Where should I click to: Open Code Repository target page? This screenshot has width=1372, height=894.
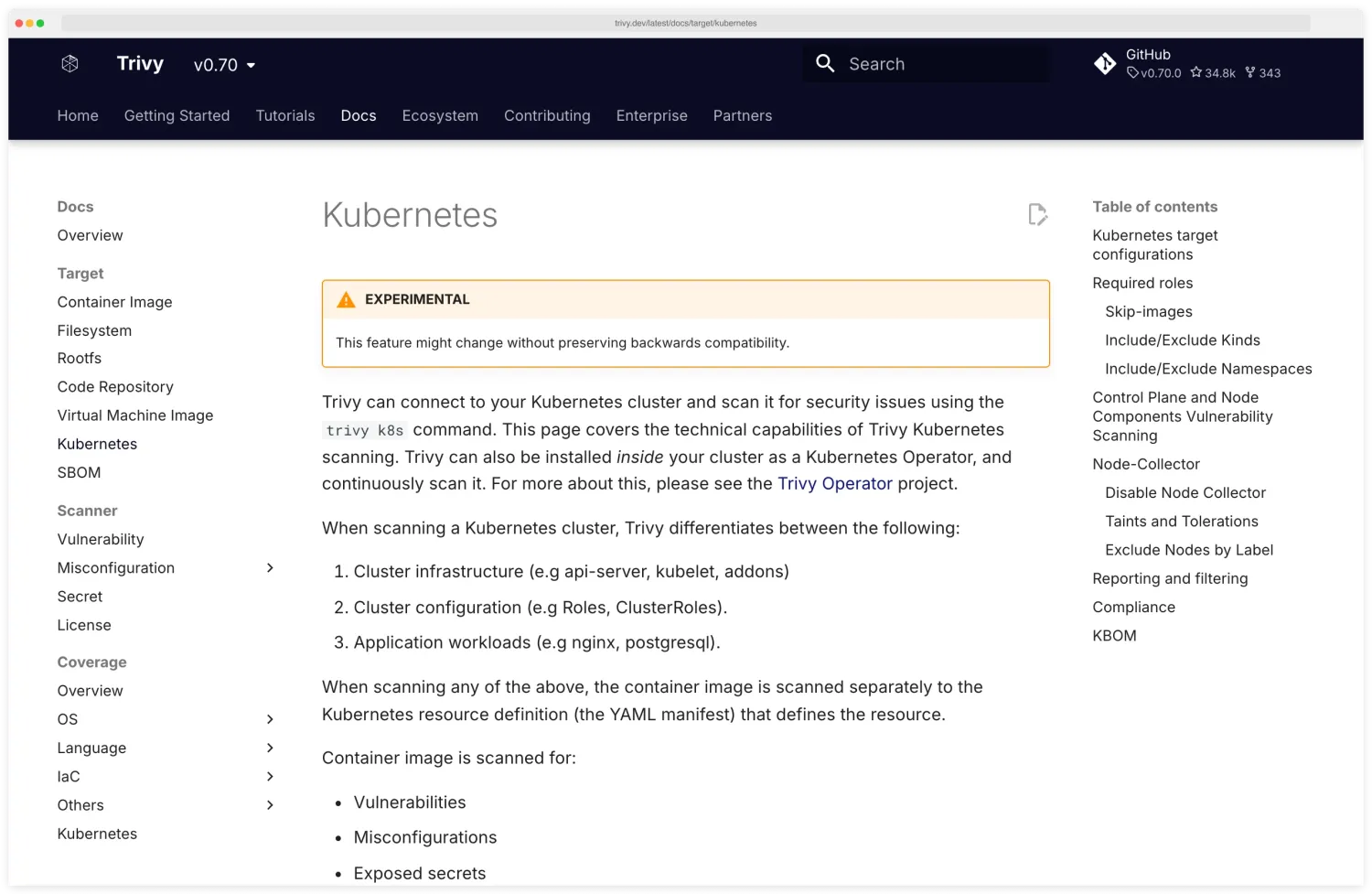coord(115,387)
